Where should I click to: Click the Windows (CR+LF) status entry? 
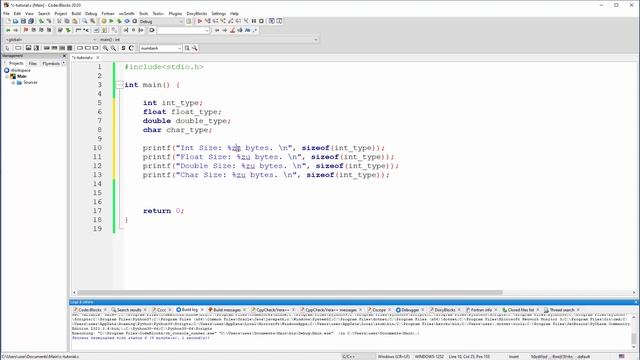(393, 356)
